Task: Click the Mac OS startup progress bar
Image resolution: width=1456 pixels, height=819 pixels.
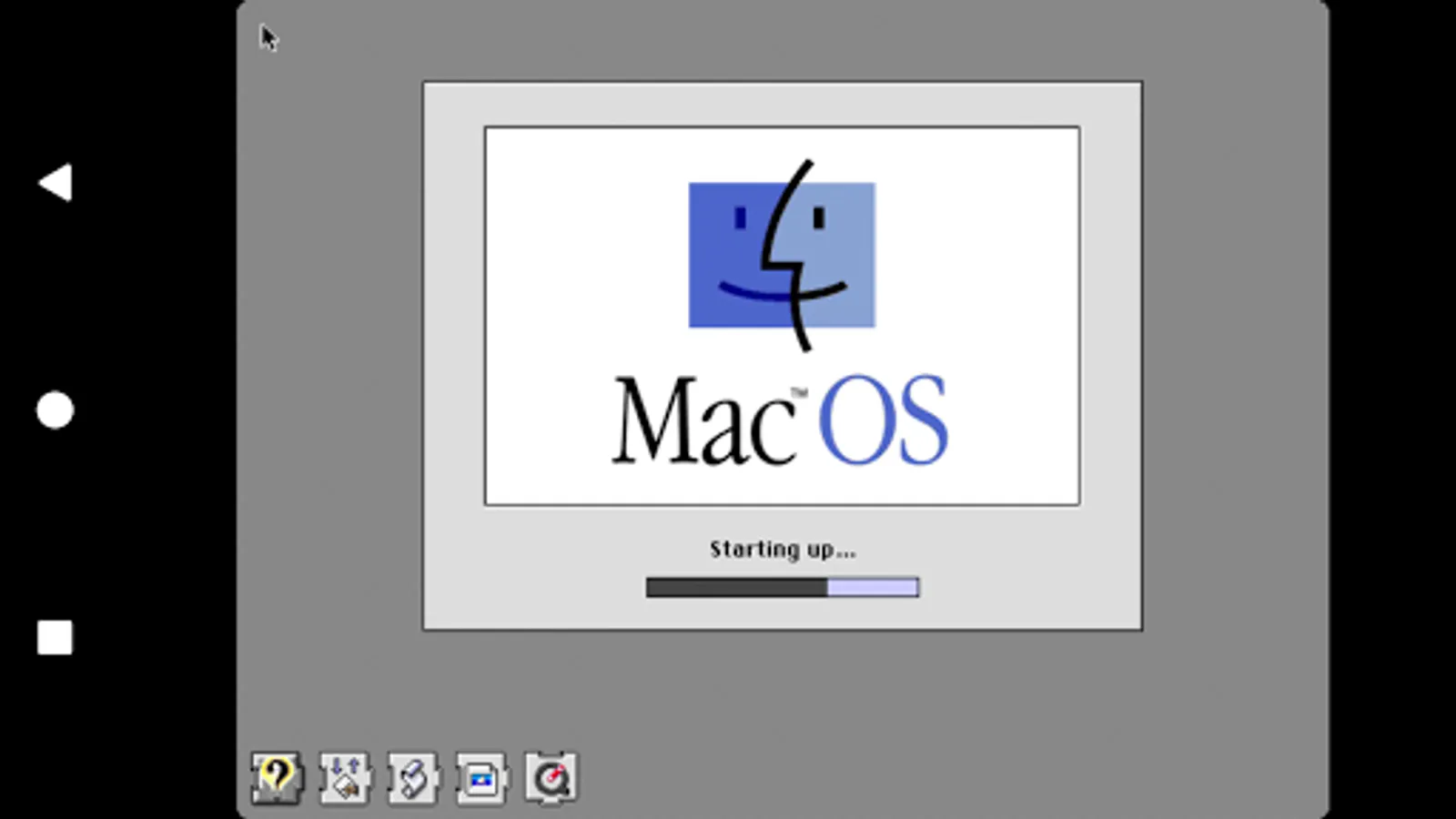Action: click(783, 588)
